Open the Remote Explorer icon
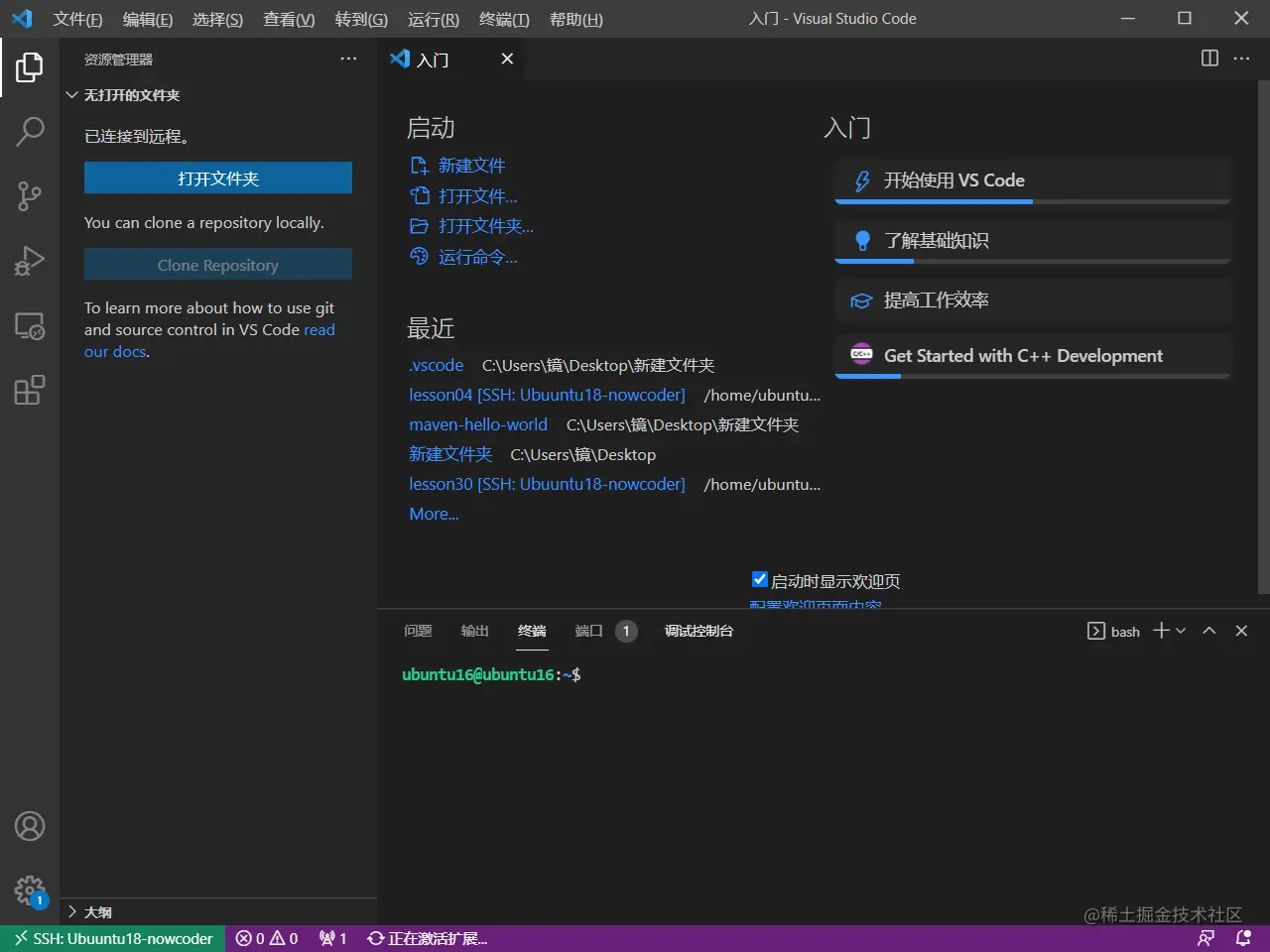This screenshot has height=952, width=1270. [x=30, y=325]
